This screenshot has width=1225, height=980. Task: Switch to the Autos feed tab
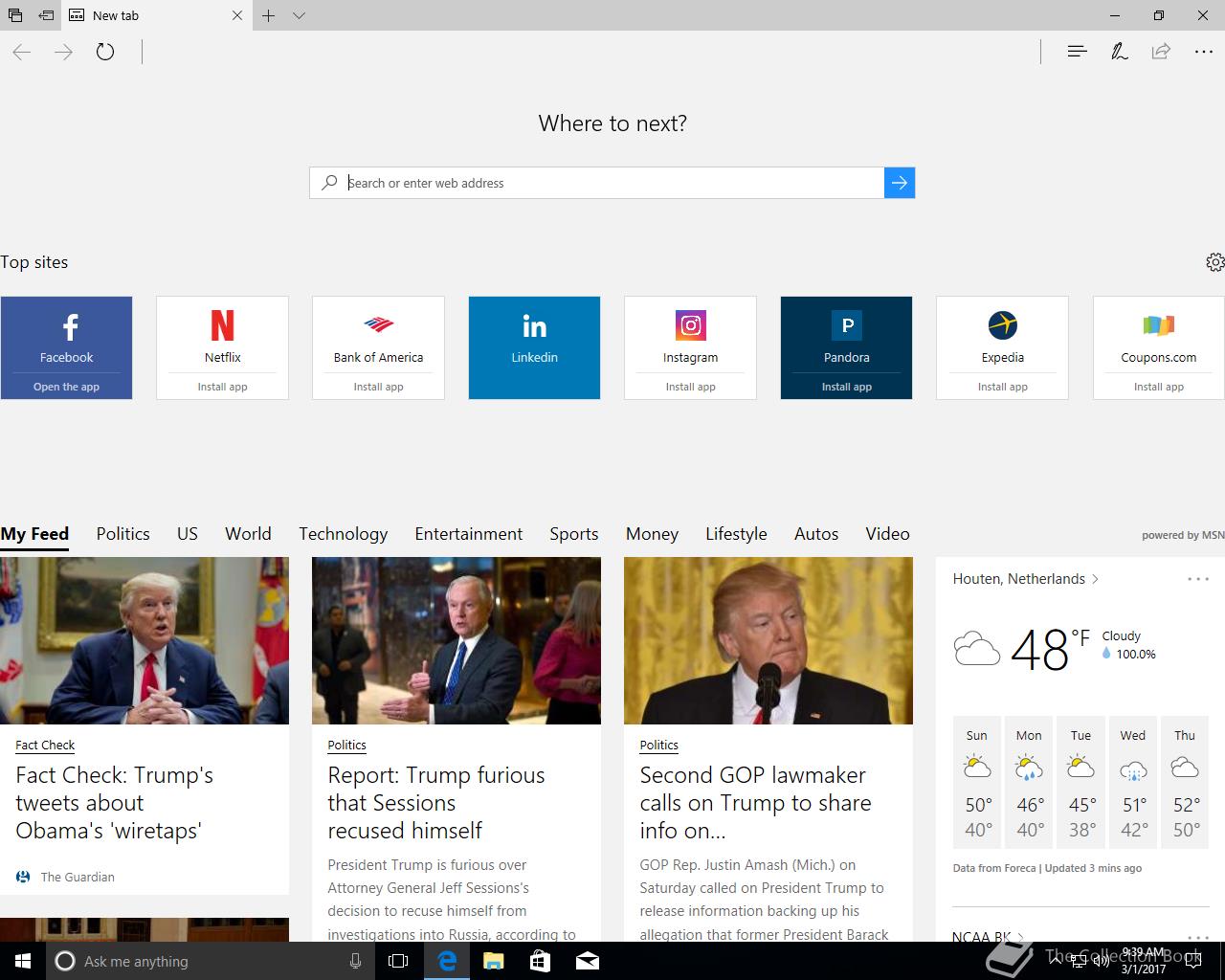coord(816,534)
